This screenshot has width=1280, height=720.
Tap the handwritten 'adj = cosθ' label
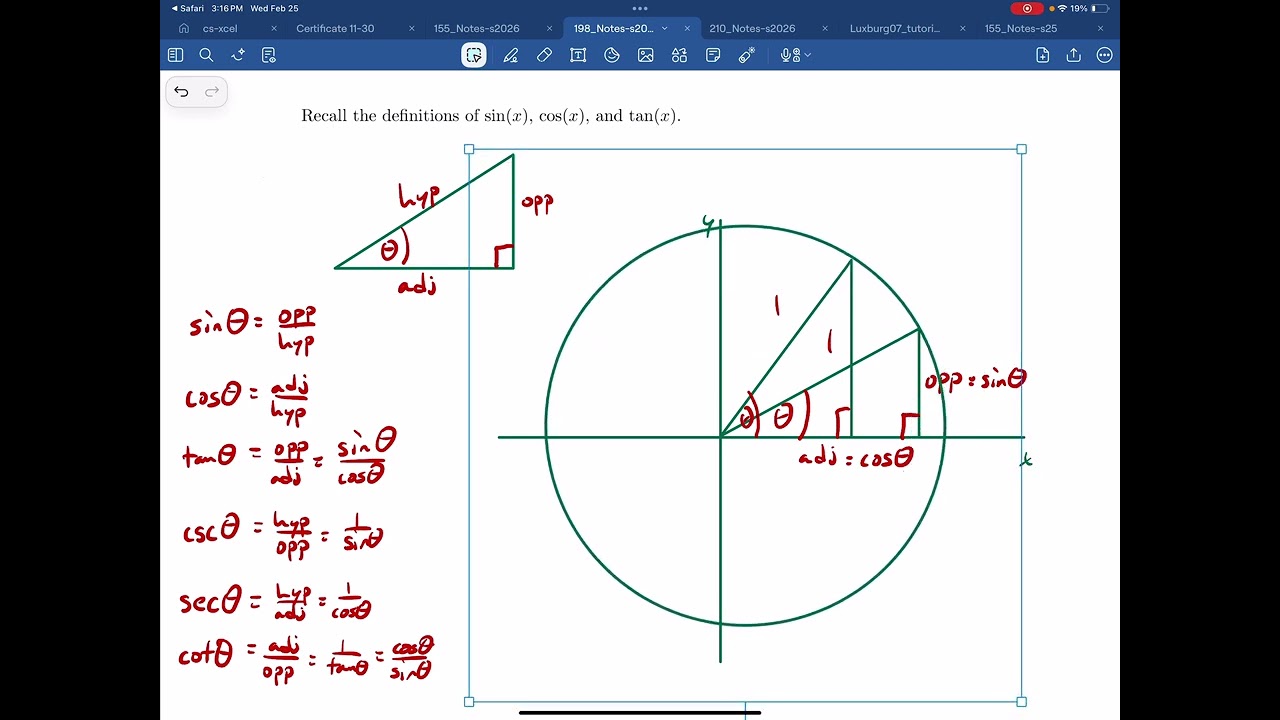coord(856,458)
